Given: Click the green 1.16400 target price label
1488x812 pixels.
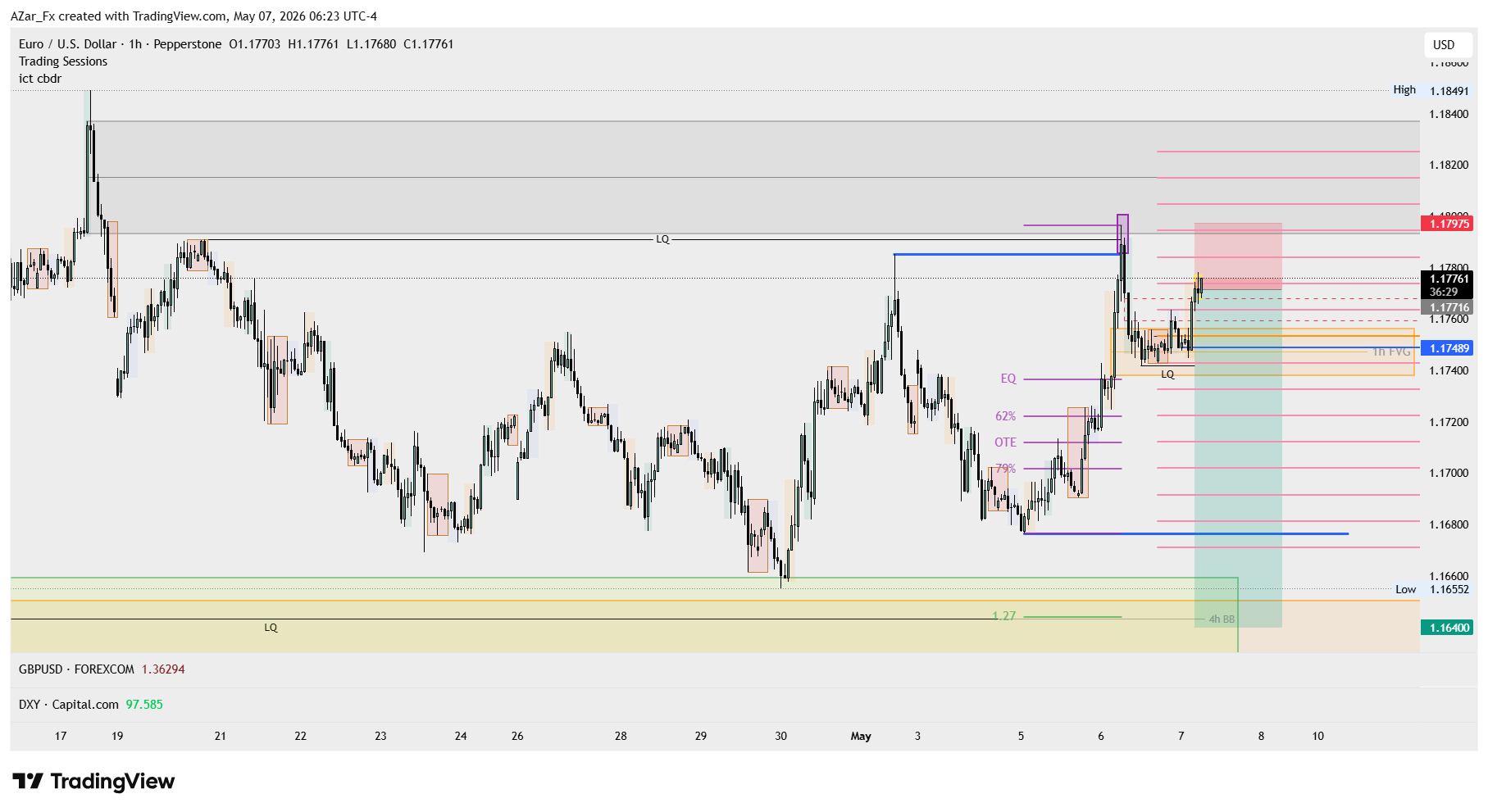Looking at the screenshot, I should point(1447,628).
